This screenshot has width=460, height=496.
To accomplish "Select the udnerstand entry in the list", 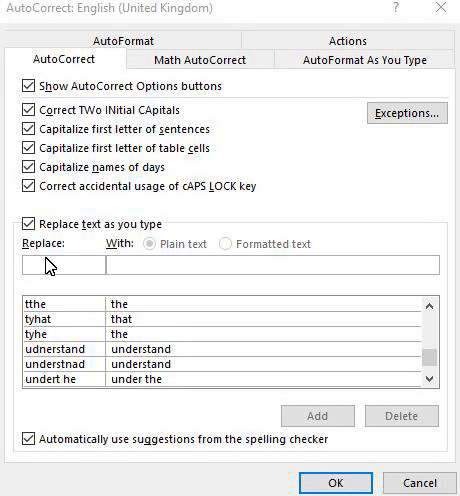I will [x=222, y=349].
